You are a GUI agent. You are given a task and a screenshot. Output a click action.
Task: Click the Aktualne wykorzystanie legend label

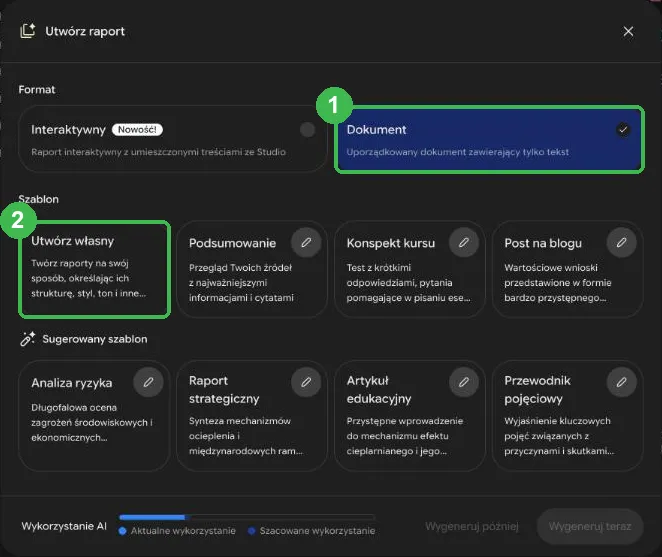[x=183, y=531]
